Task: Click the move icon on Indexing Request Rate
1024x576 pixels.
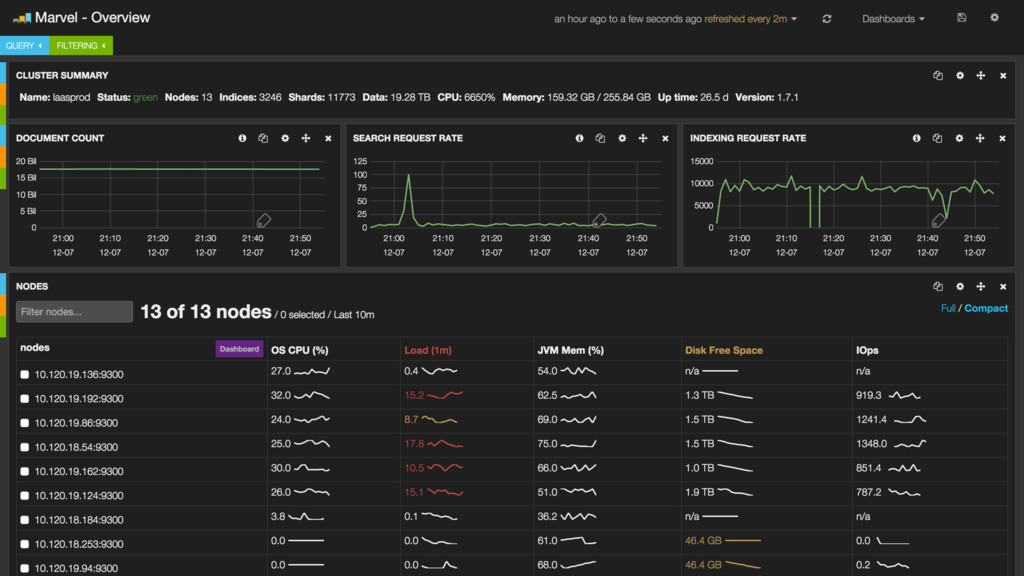Action: (x=980, y=138)
